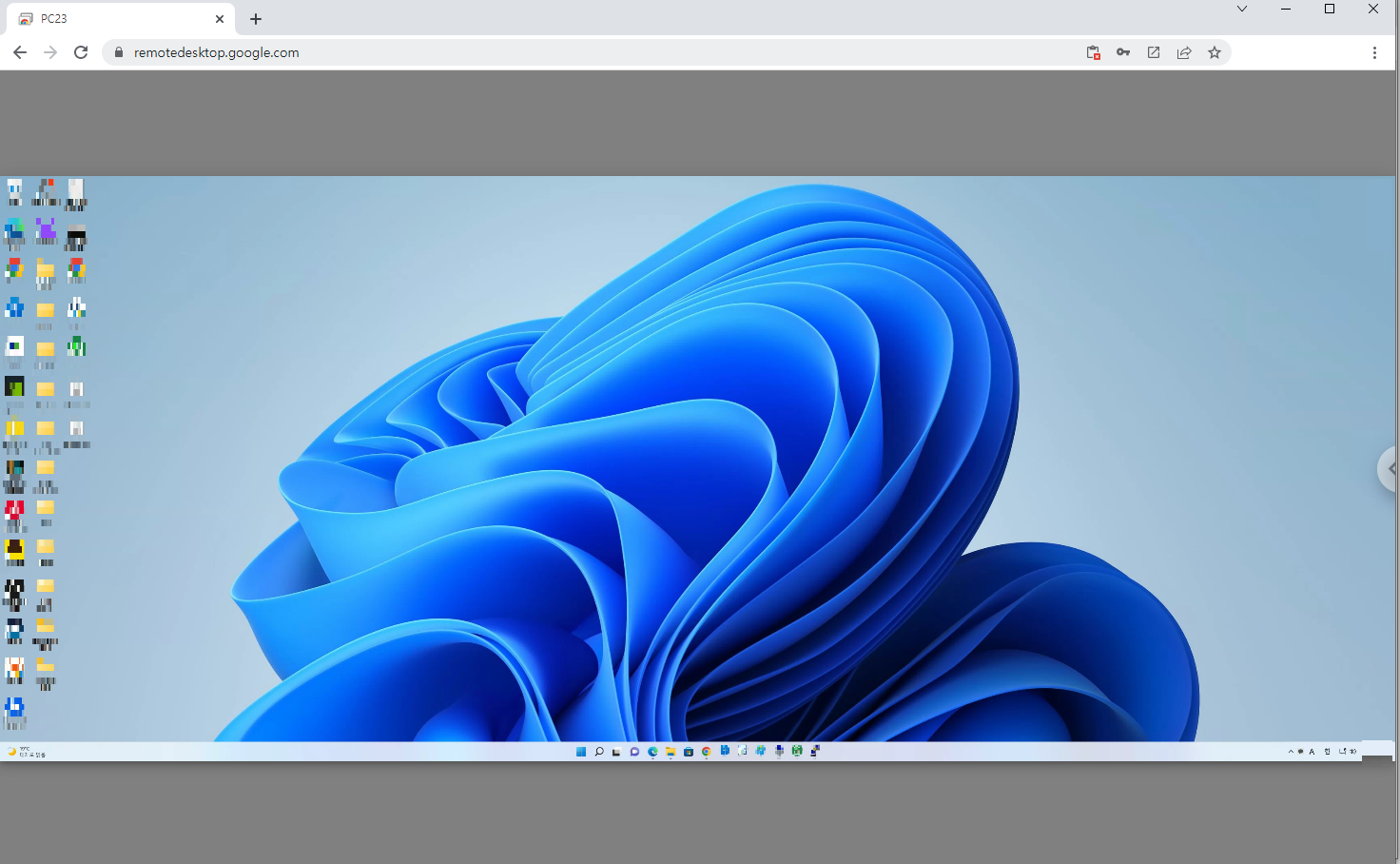1400x864 pixels.
Task: Open File Explorer on remote taskbar
Action: pos(671,752)
